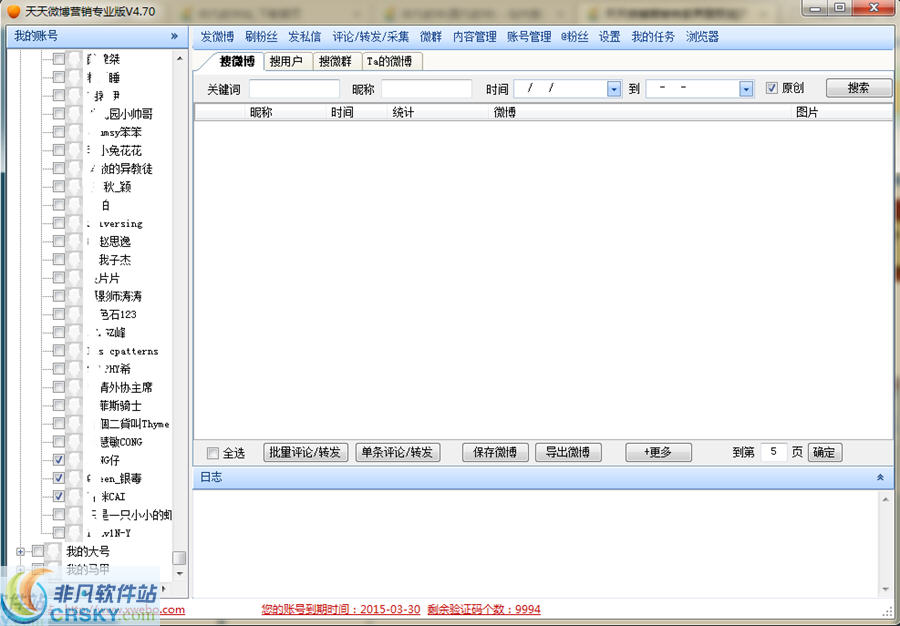This screenshot has height=626, width=900.
Task: Enable the 全选 select-all checkbox
Action: [212, 453]
